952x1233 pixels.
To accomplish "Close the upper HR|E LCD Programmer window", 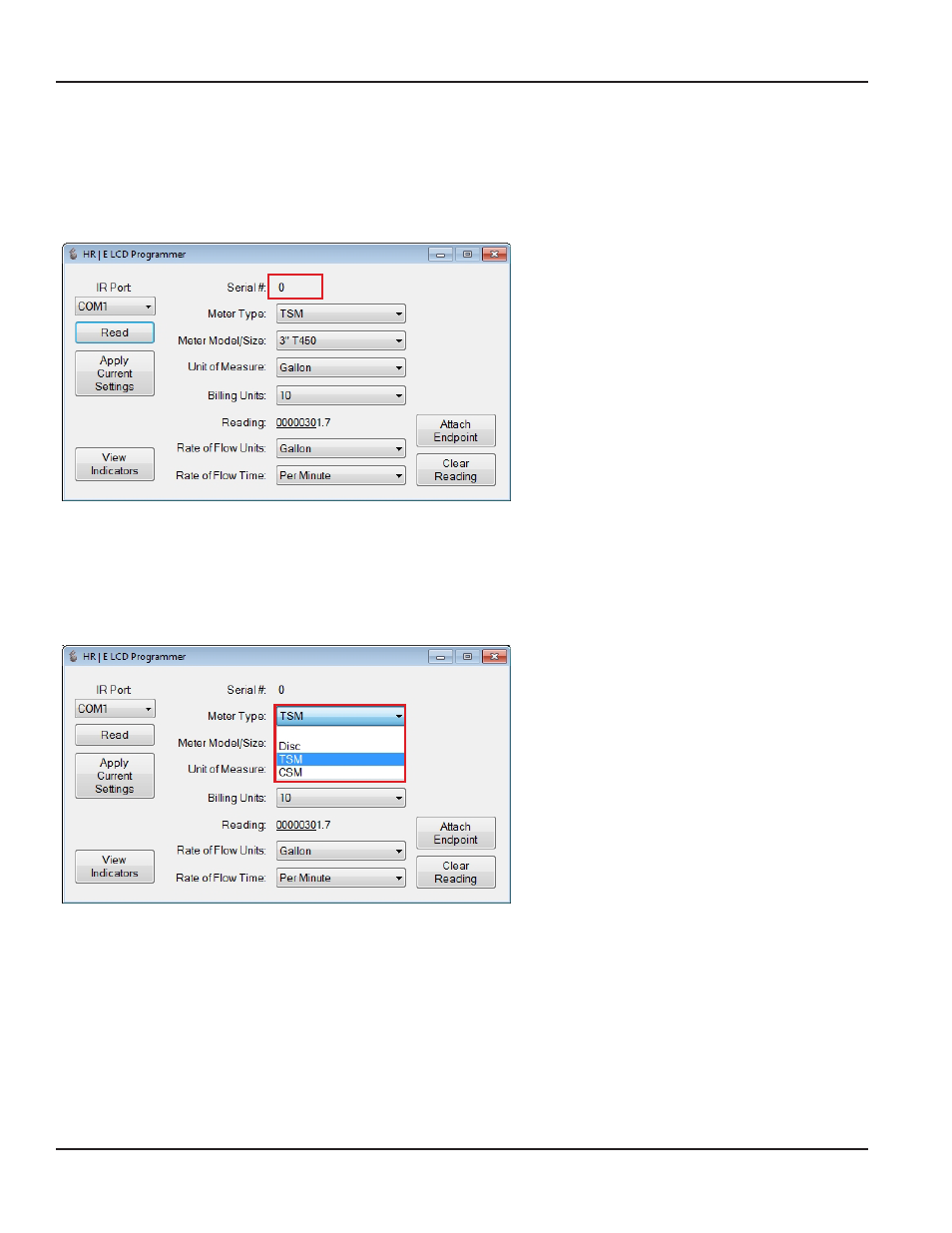I will pyautogui.click(x=494, y=254).
